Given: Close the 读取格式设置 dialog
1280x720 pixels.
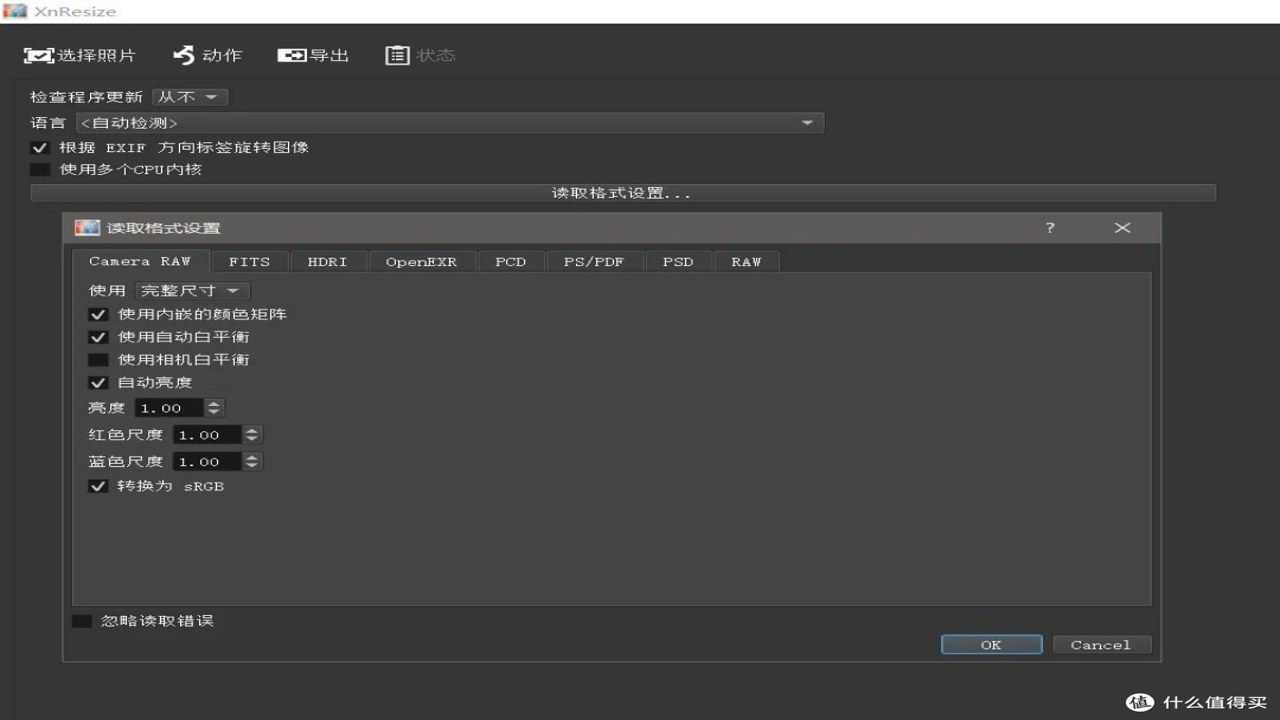Looking at the screenshot, I should (x=1123, y=228).
